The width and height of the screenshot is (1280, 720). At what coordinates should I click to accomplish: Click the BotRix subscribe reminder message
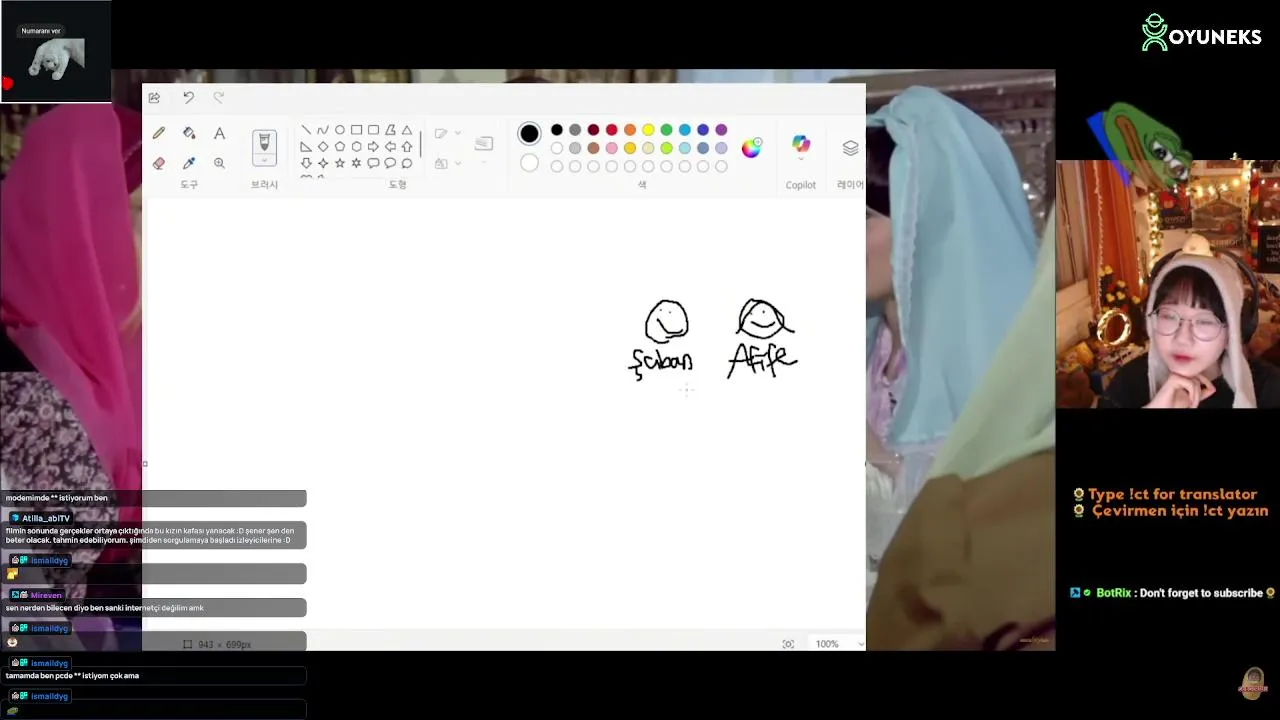tap(1173, 593)
